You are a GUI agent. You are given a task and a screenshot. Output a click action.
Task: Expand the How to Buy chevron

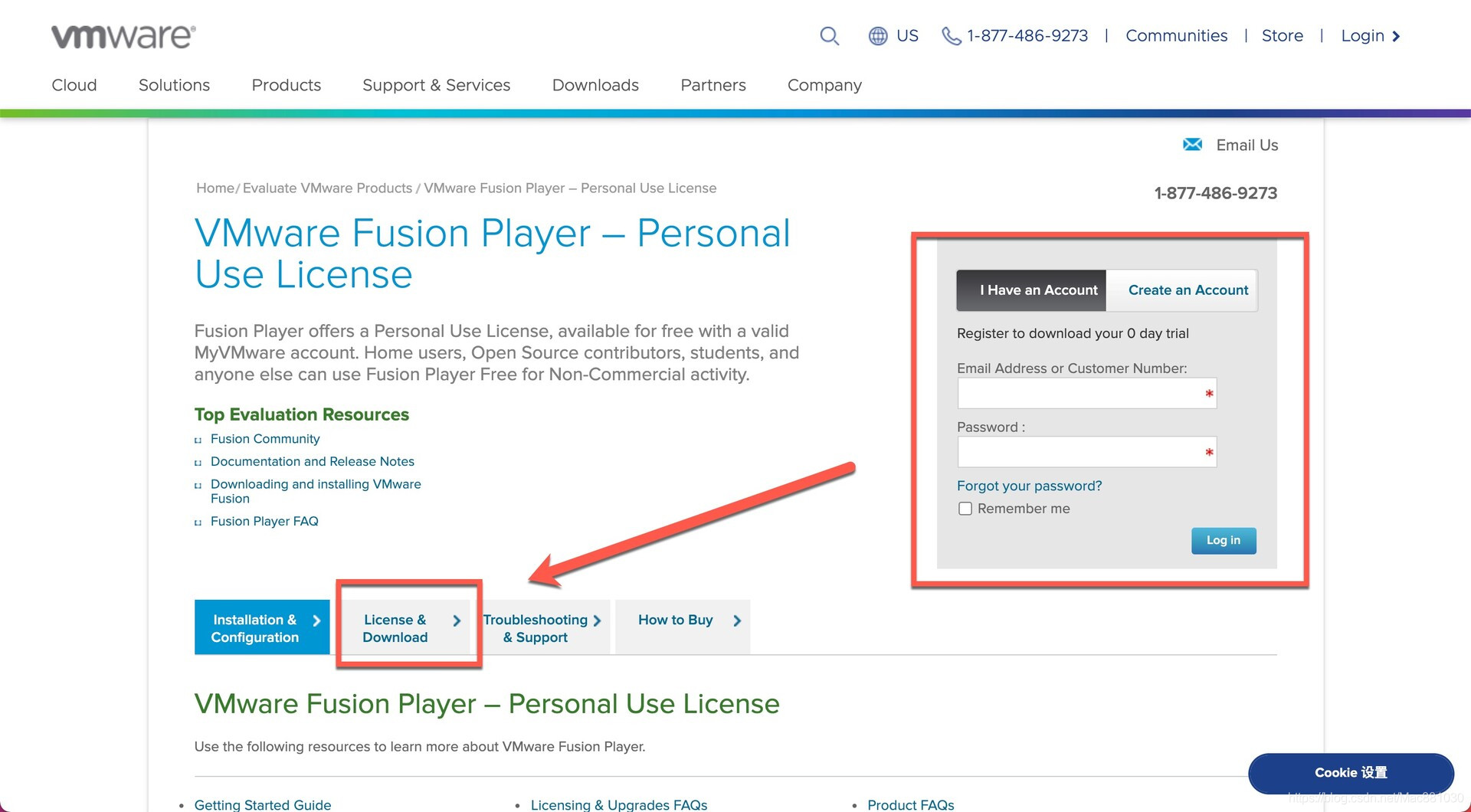coord(737,620)
